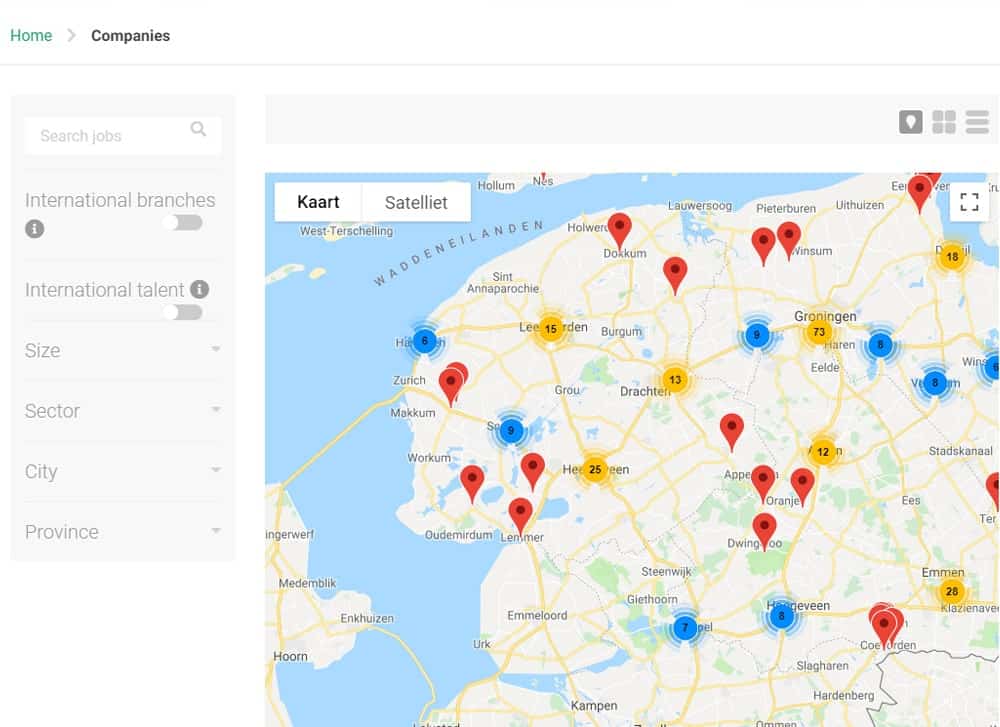Switch to the list rows view
1000x727 pixels.
(977, 121)
